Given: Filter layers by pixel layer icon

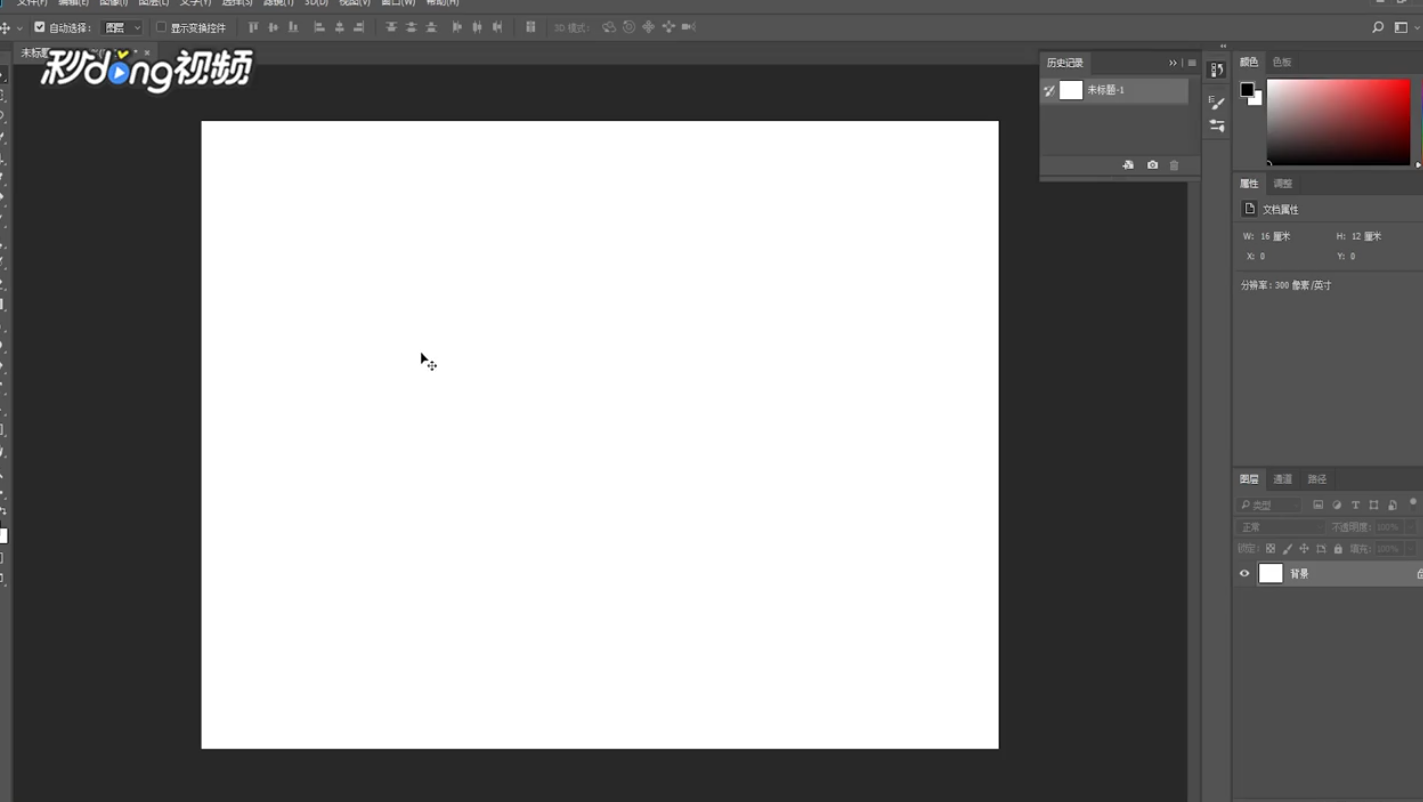Looking at the screenshot, I should [x=1318, y=505].
